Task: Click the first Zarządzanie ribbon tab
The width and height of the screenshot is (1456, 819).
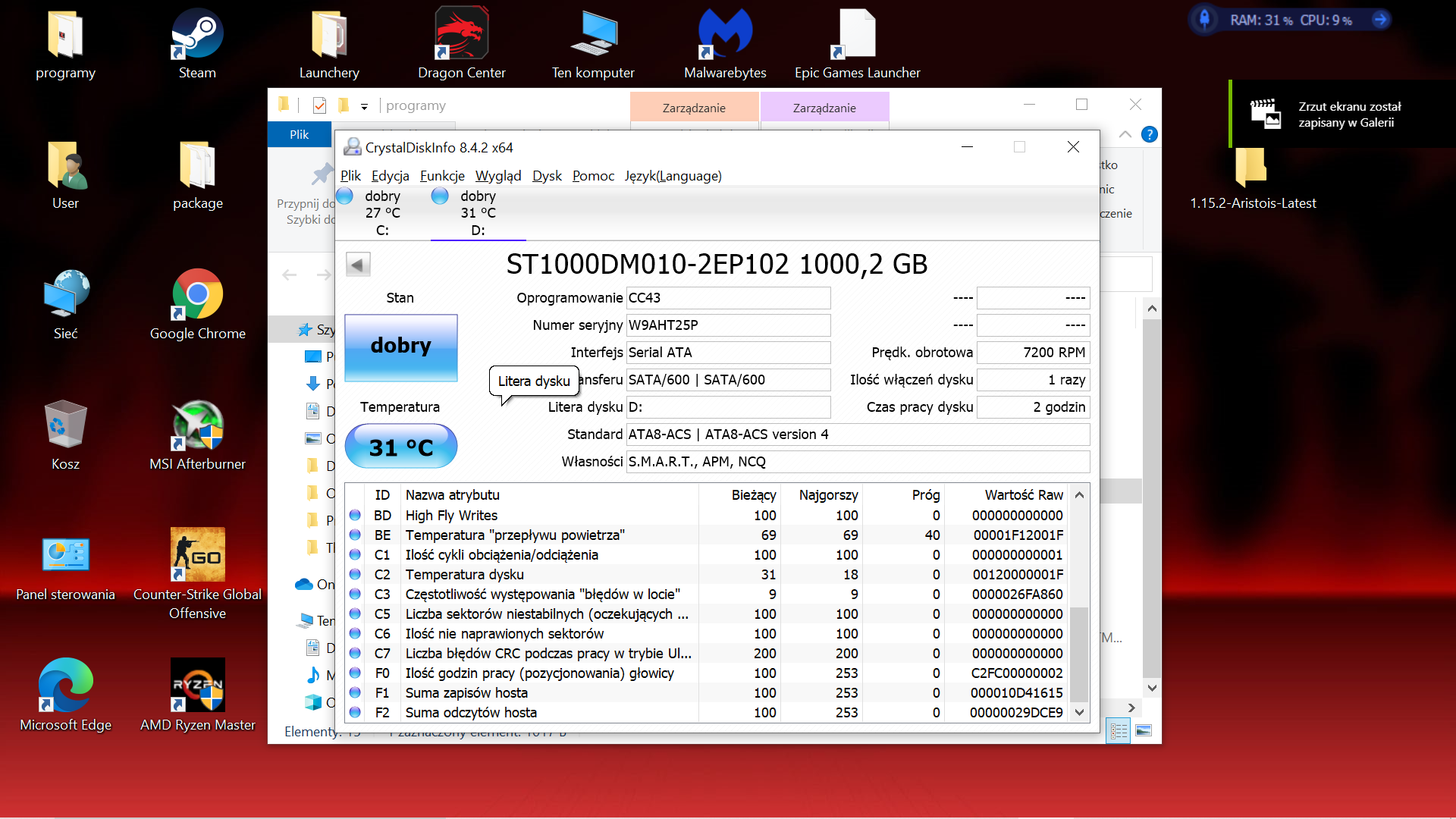Action: 694,108
